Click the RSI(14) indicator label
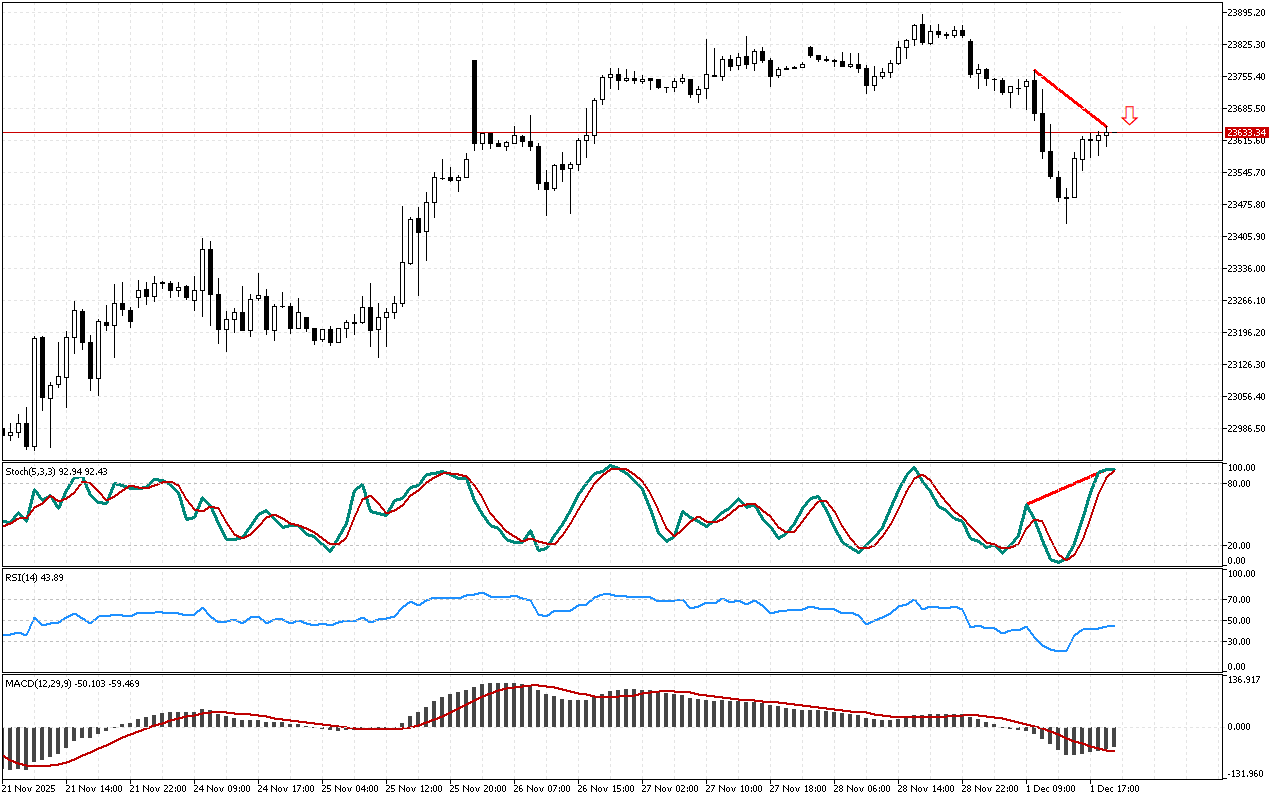This screenshot has width=1280, height=800. coord(22,578)
